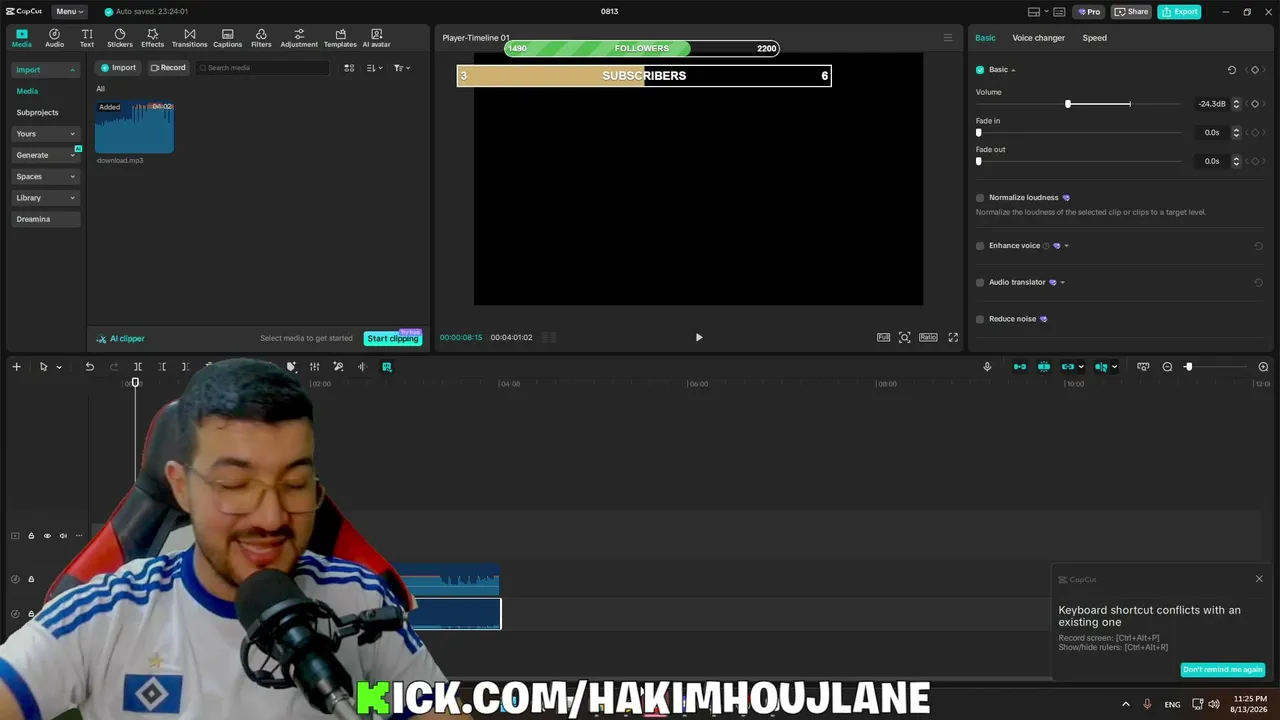Enable the Audio translator checkbox
1280x720 pixels.
pyautogui.click(x=980, y=282)
